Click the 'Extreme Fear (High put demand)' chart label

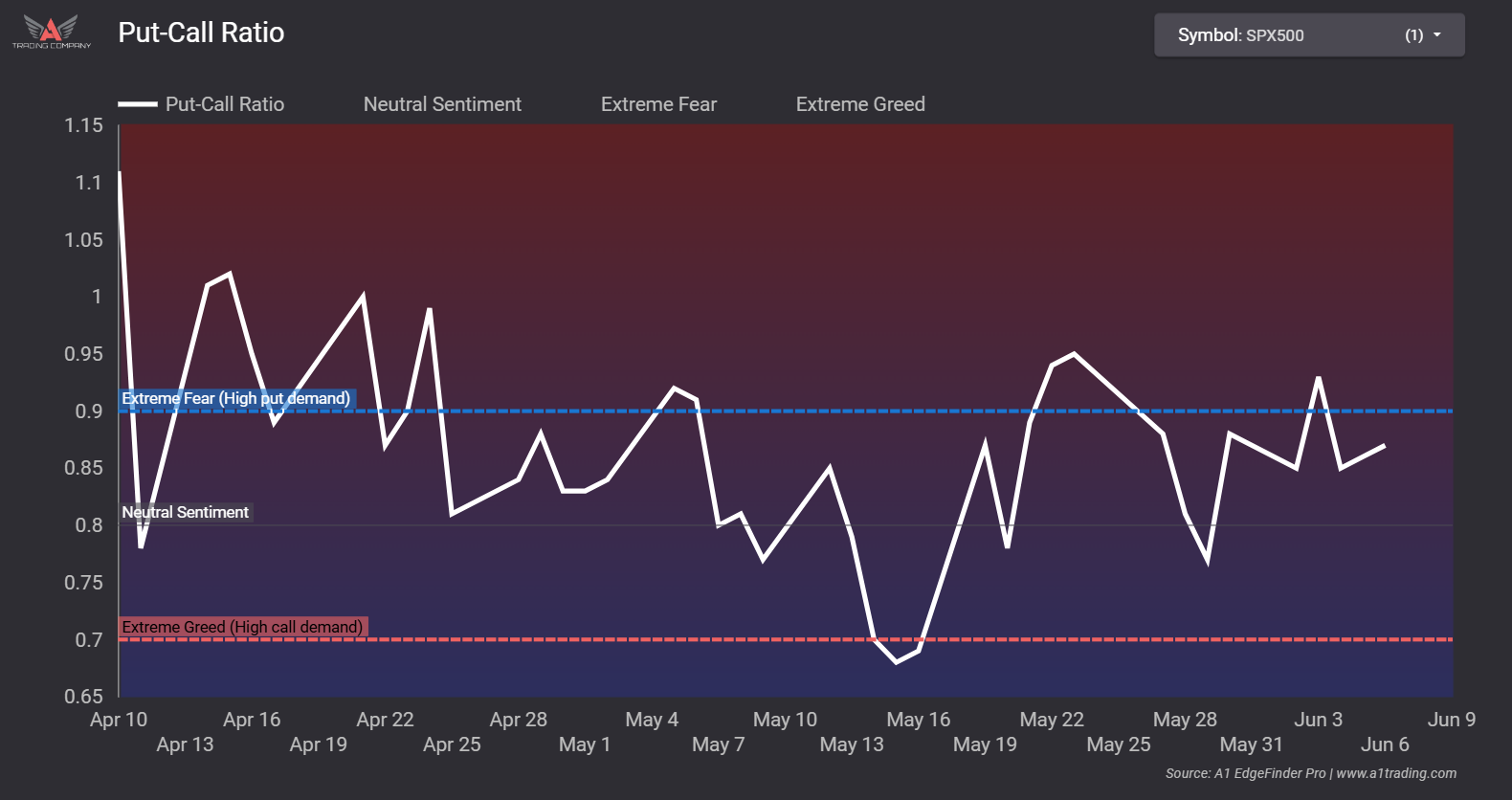click(x=236, y=398)
